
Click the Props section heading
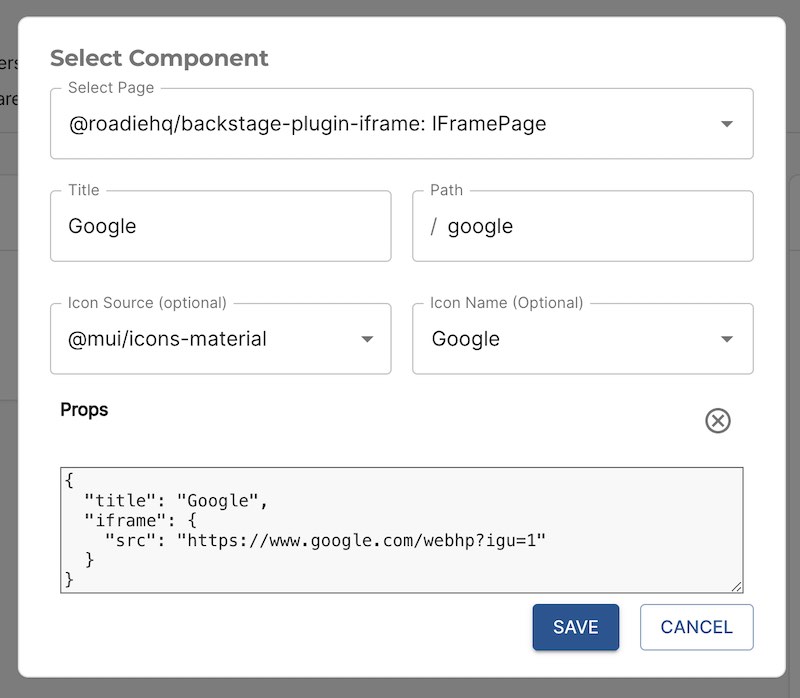coord(84,410)
